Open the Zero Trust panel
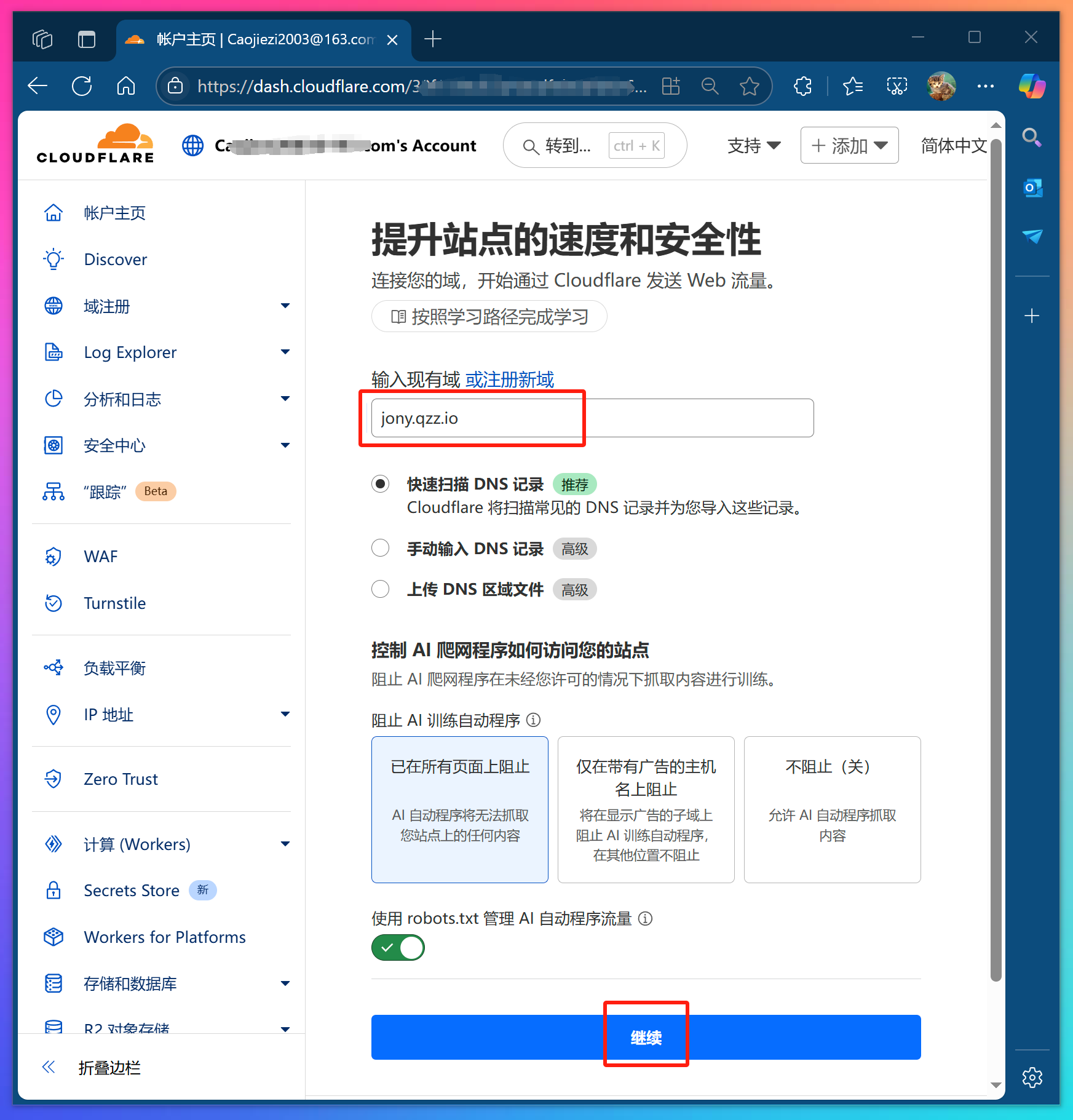The image size is (1073, 1120). click(x=121, y=779)
